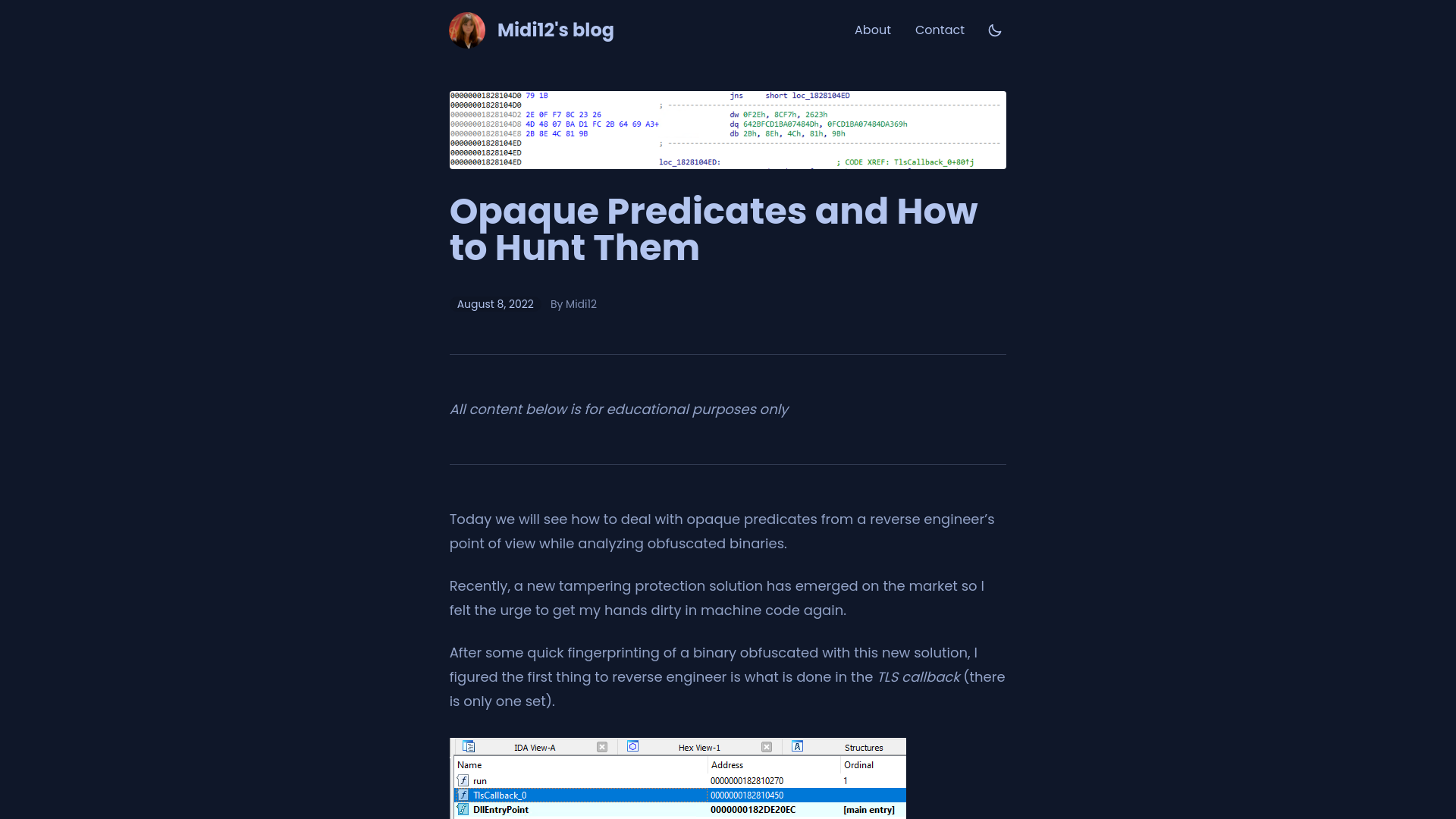Click the Midi12's blog avatar icon
Viewport: 1456px width, 819px height.
pyautogui.click(x=467, y=30)
